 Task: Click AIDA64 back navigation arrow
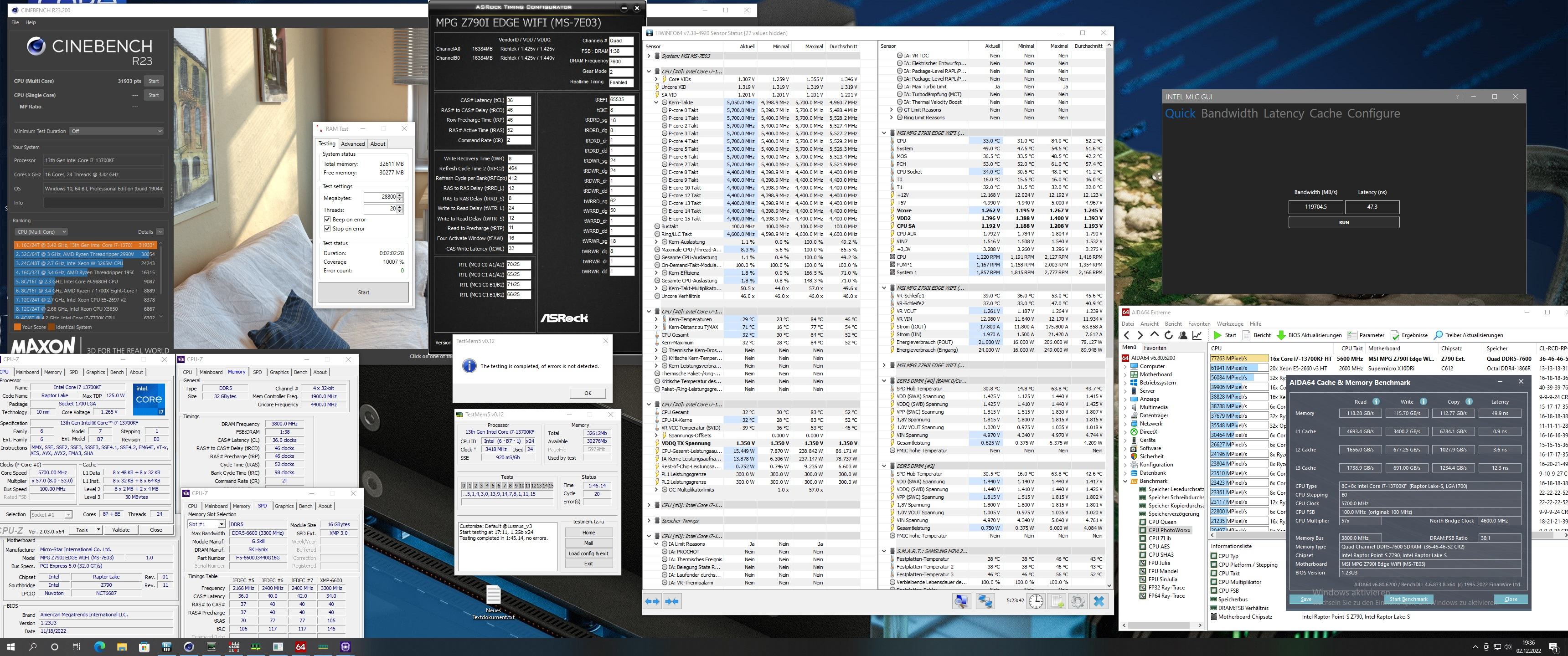pos(1127,335)
